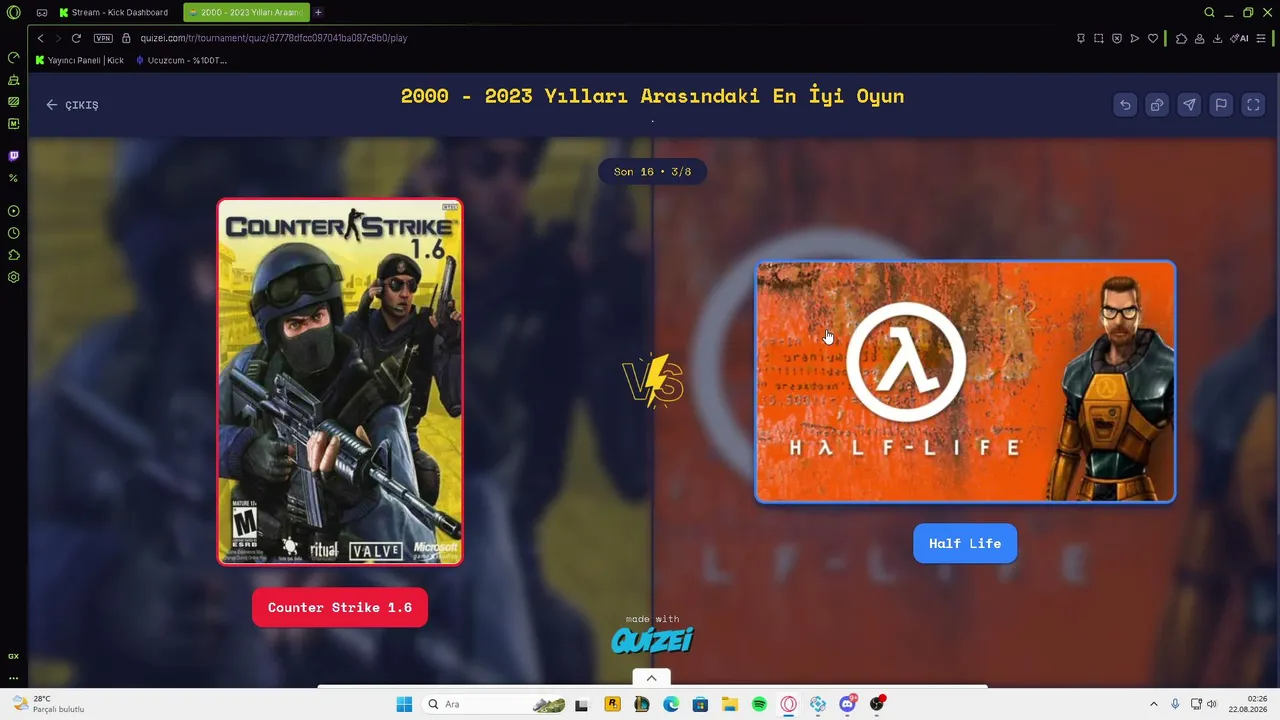Open Discord from the taskbar
The height and width of the screenshot is (720, 1280).
click(848, 704)
